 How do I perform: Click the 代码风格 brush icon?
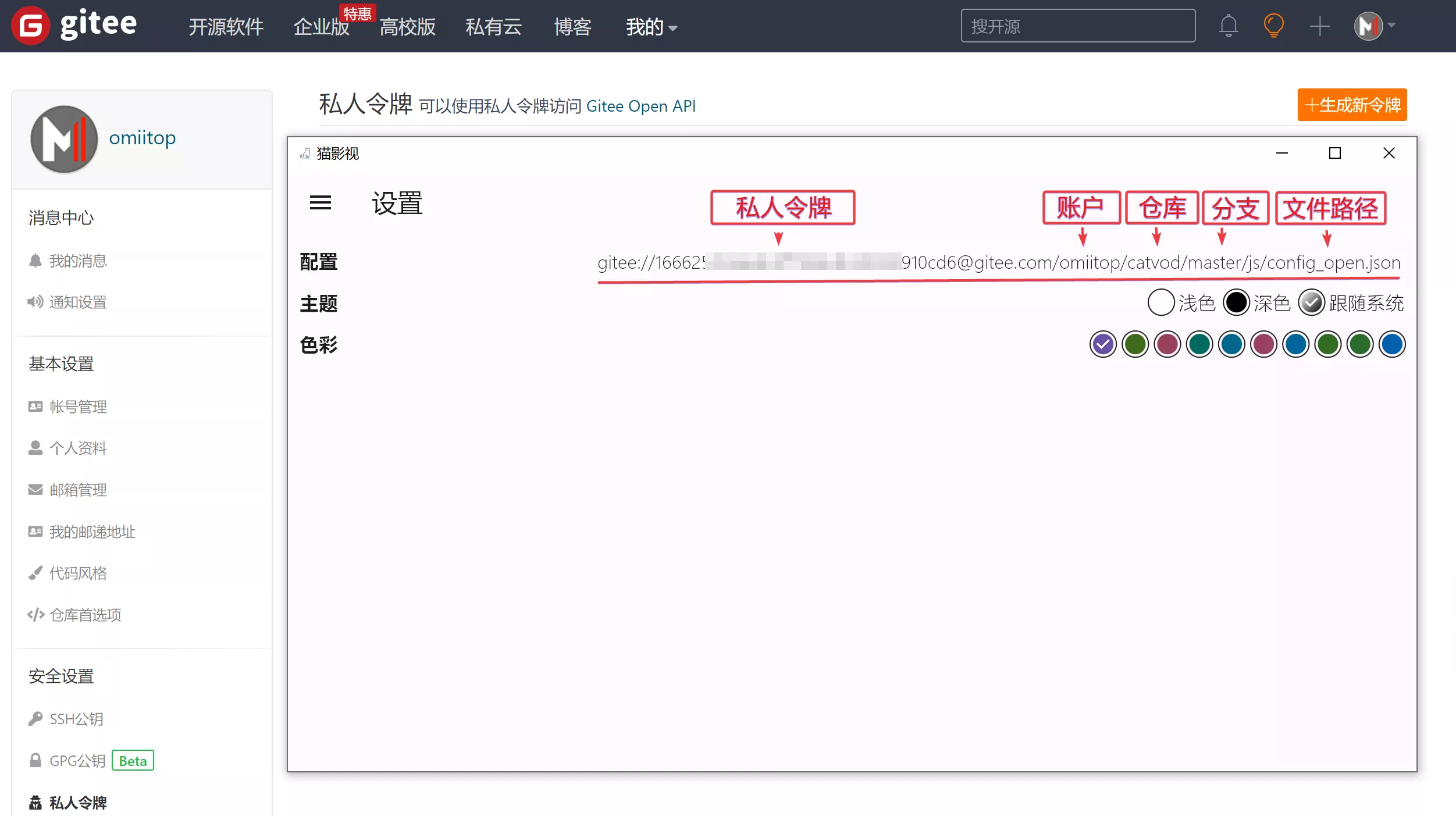(x=36, y=573)
